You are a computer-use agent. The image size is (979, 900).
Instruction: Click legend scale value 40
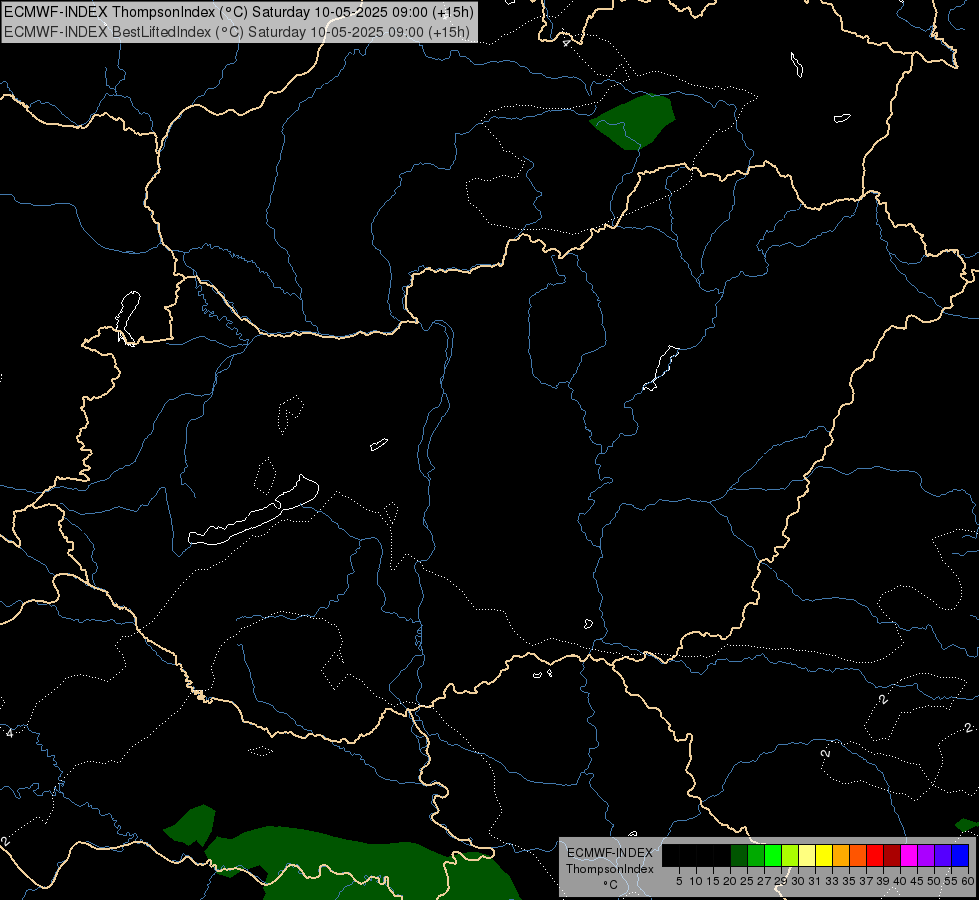coord(899,881)
